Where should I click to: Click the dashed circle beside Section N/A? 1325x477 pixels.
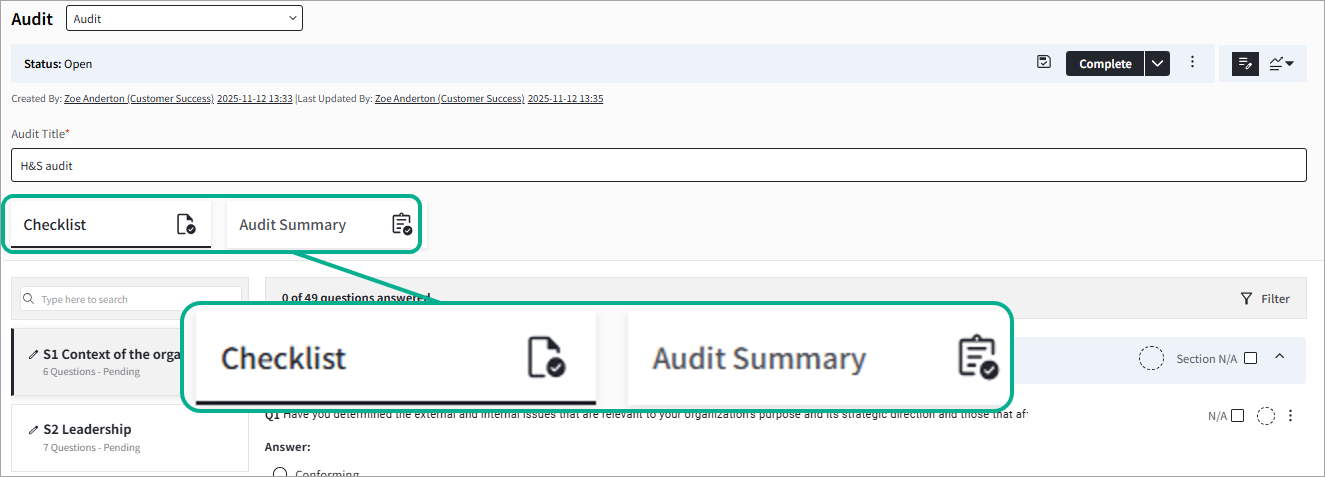[x=1152, y=358]
